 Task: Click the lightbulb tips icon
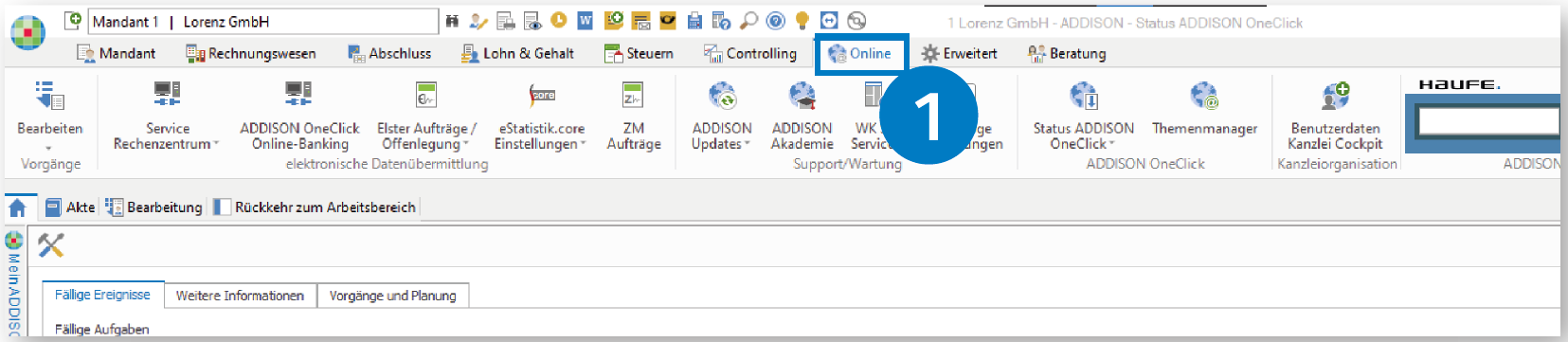click(802, 21)
